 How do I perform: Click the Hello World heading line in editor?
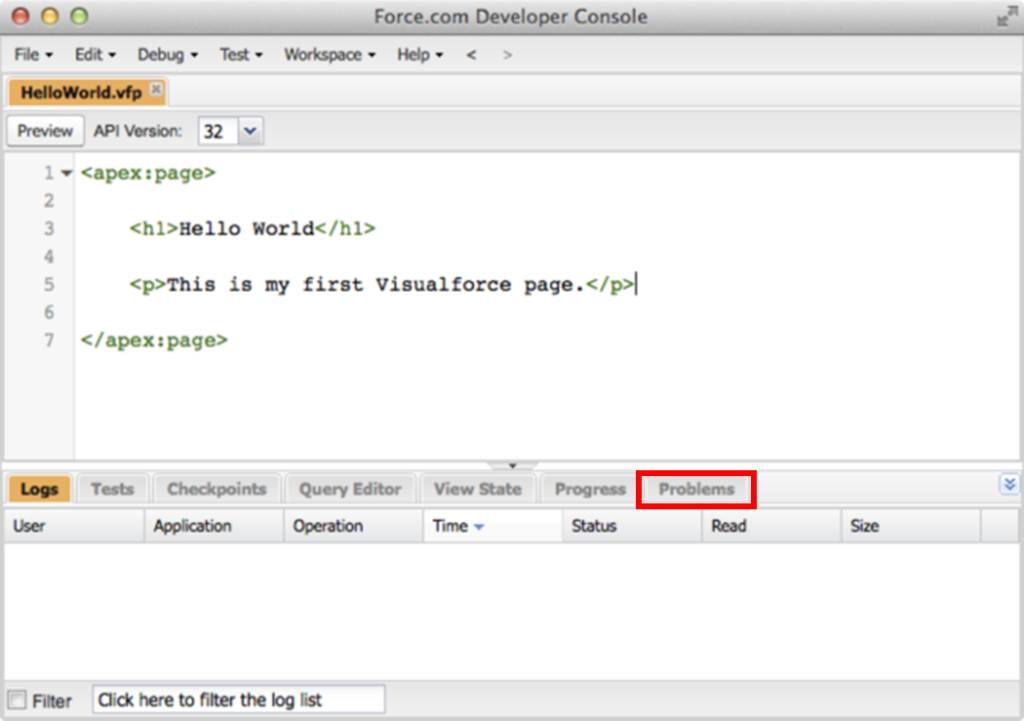(x=252, y=229)
